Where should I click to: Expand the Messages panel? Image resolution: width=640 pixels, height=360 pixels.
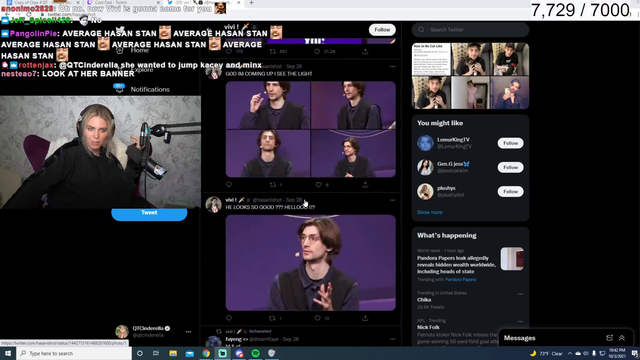[622, 338]
